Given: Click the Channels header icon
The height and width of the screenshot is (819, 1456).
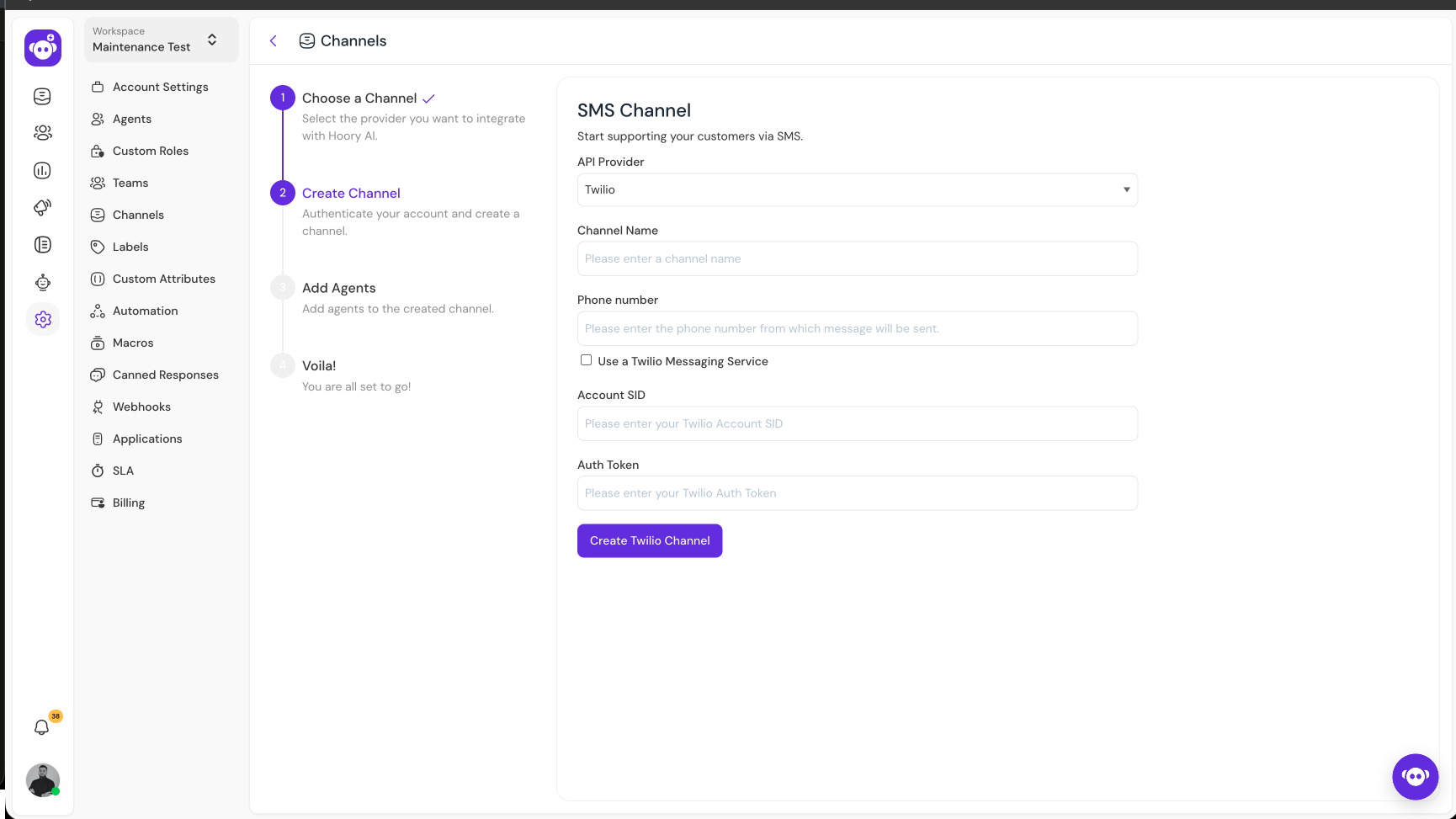Looking at the screenshot, I should (307, 41).
